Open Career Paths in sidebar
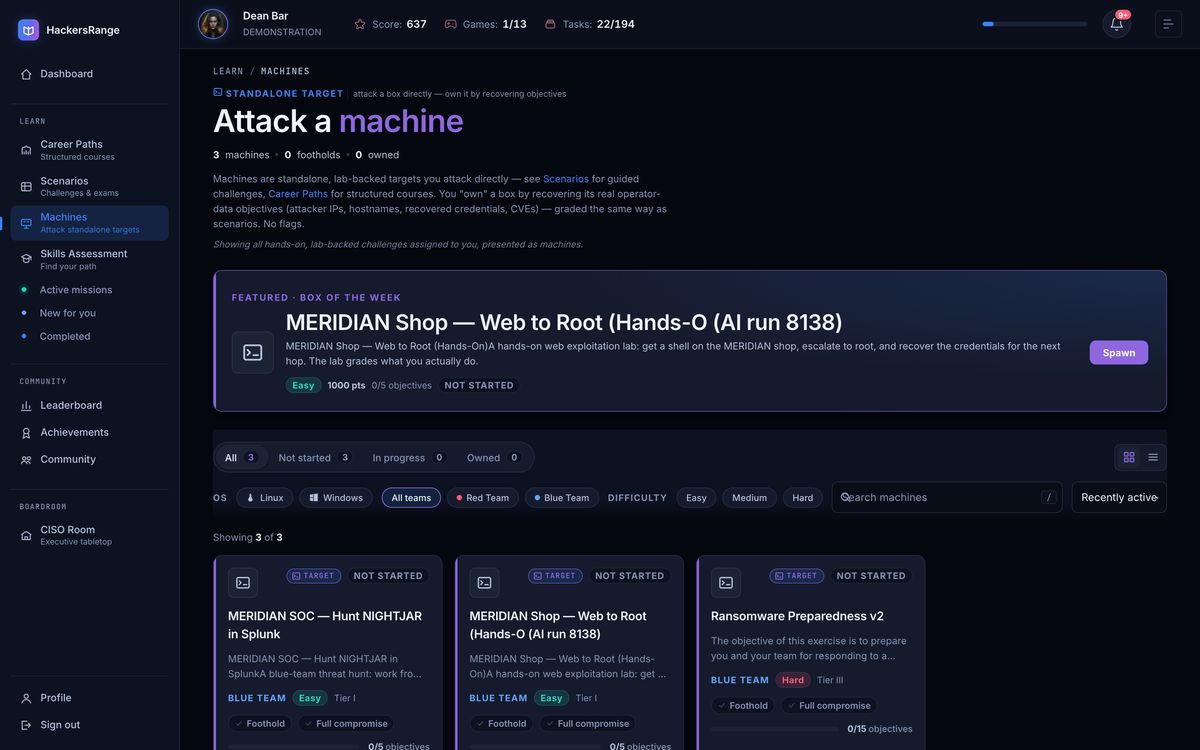This screenshot has height=750, width=1200. pyautogui.click(x=89, y=150)
